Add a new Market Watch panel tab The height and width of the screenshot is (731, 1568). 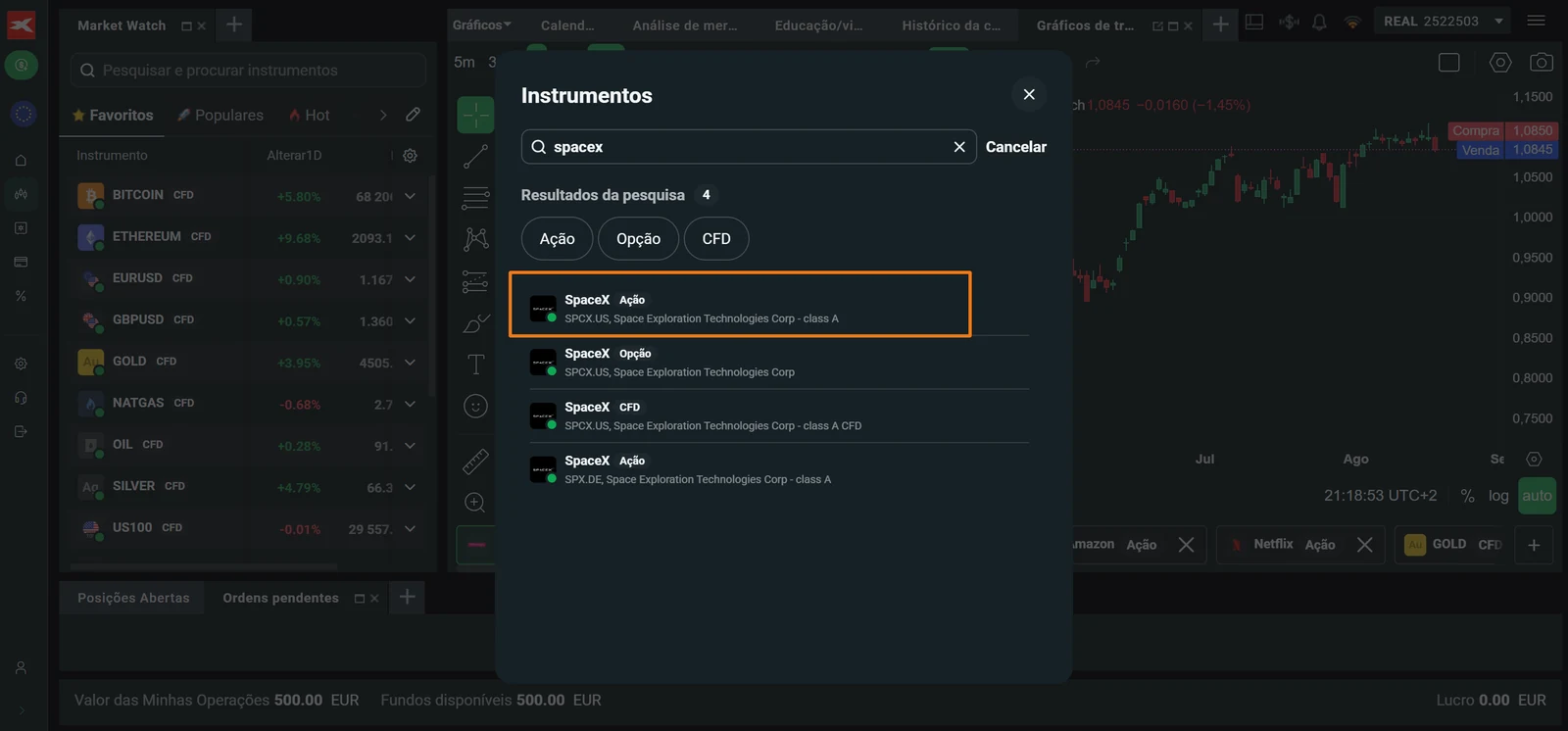[234, 24]
